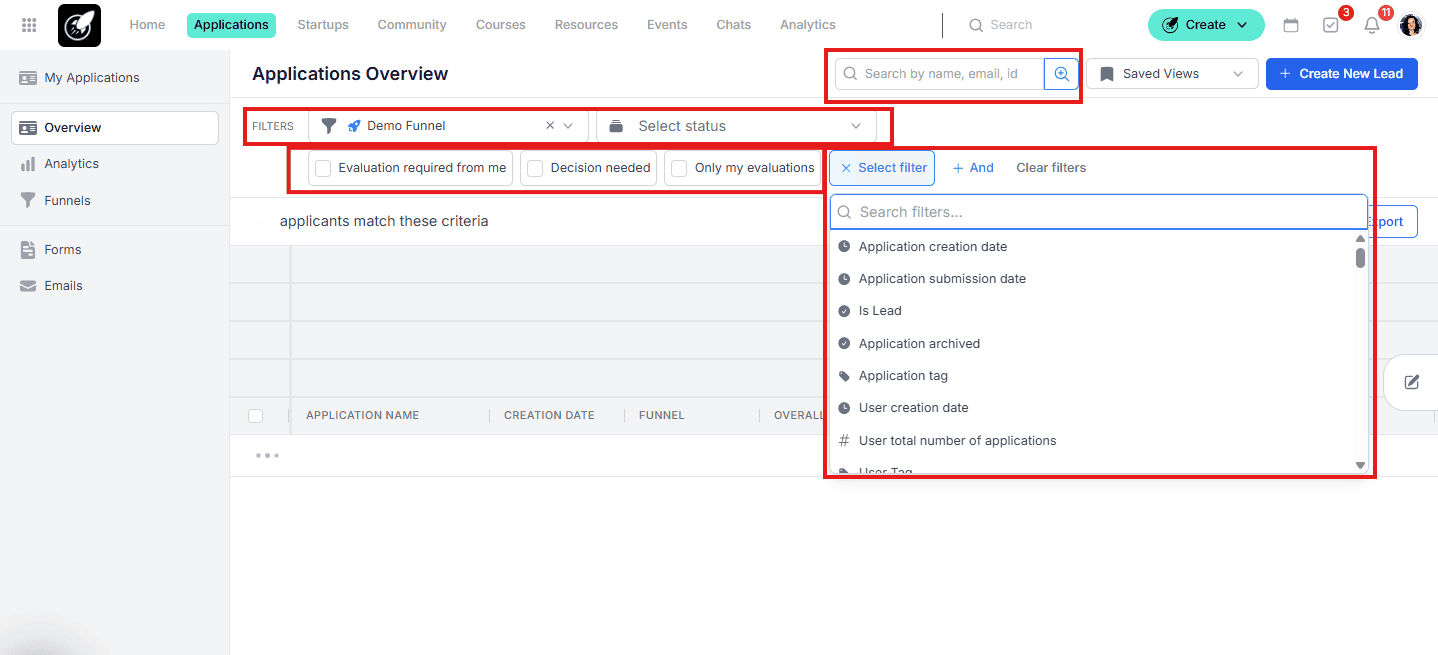Open the Select status dropdown

coord(736,126)
